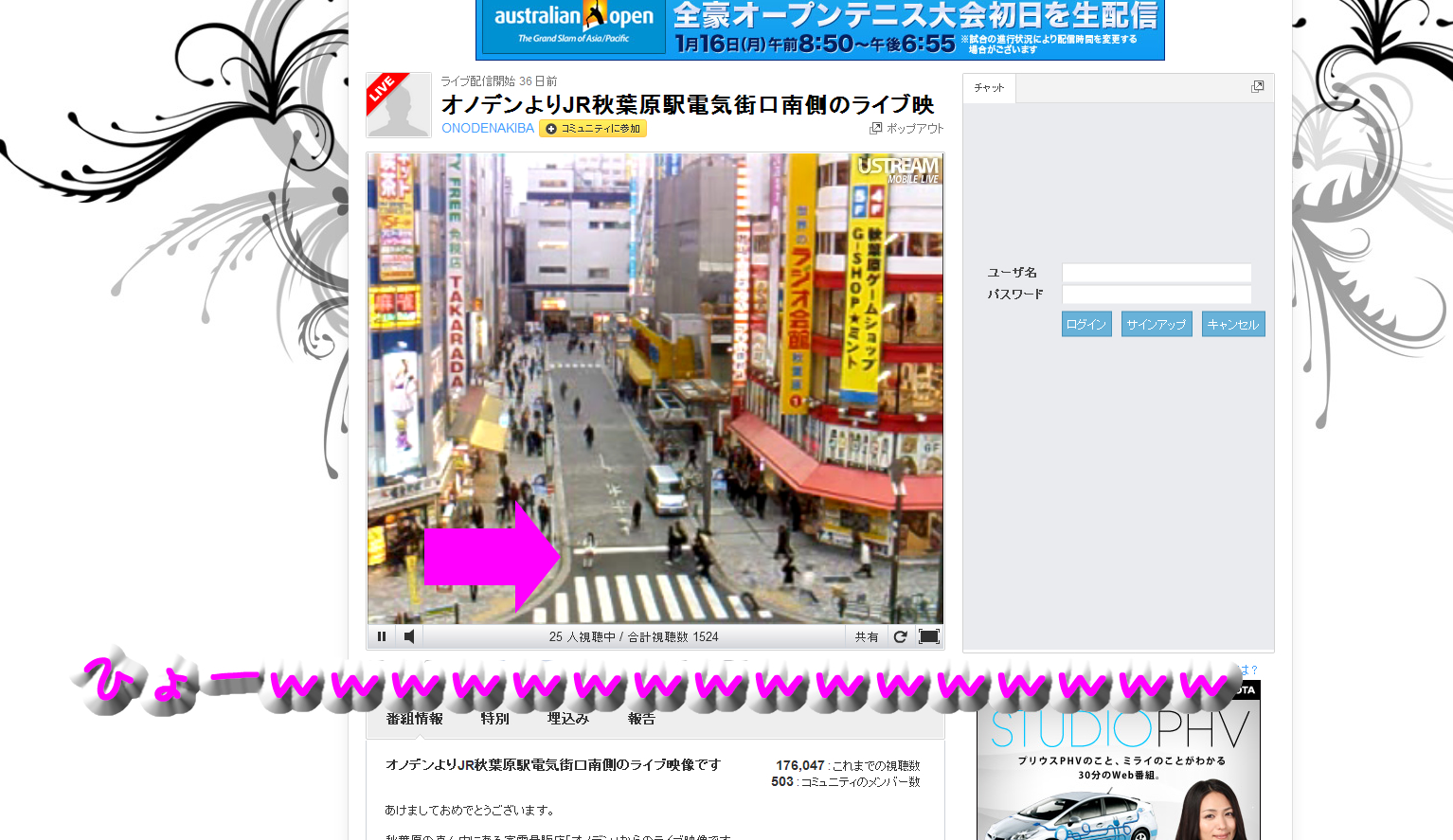Join community with コミュニティに参加 button

[x=593, y=128]
